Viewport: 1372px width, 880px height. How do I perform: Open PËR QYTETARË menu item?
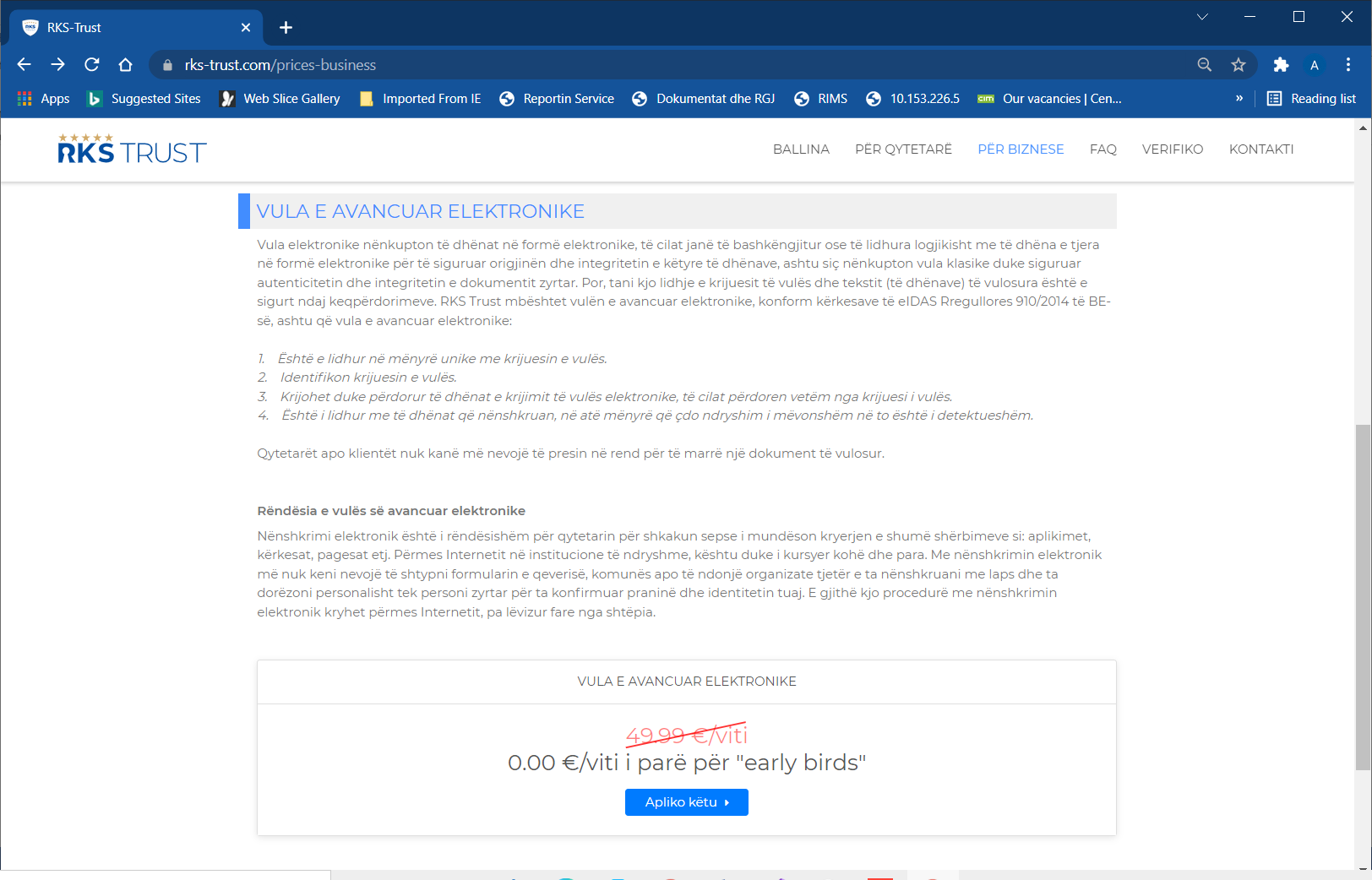[903, 149]
